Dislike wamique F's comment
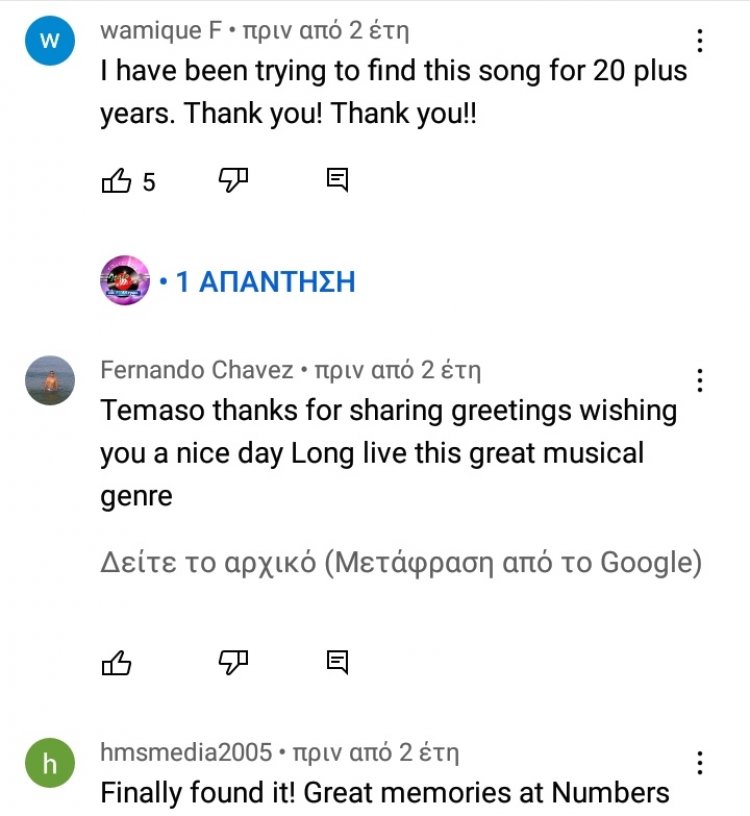 pyautogui.click(x=233, y=180)
